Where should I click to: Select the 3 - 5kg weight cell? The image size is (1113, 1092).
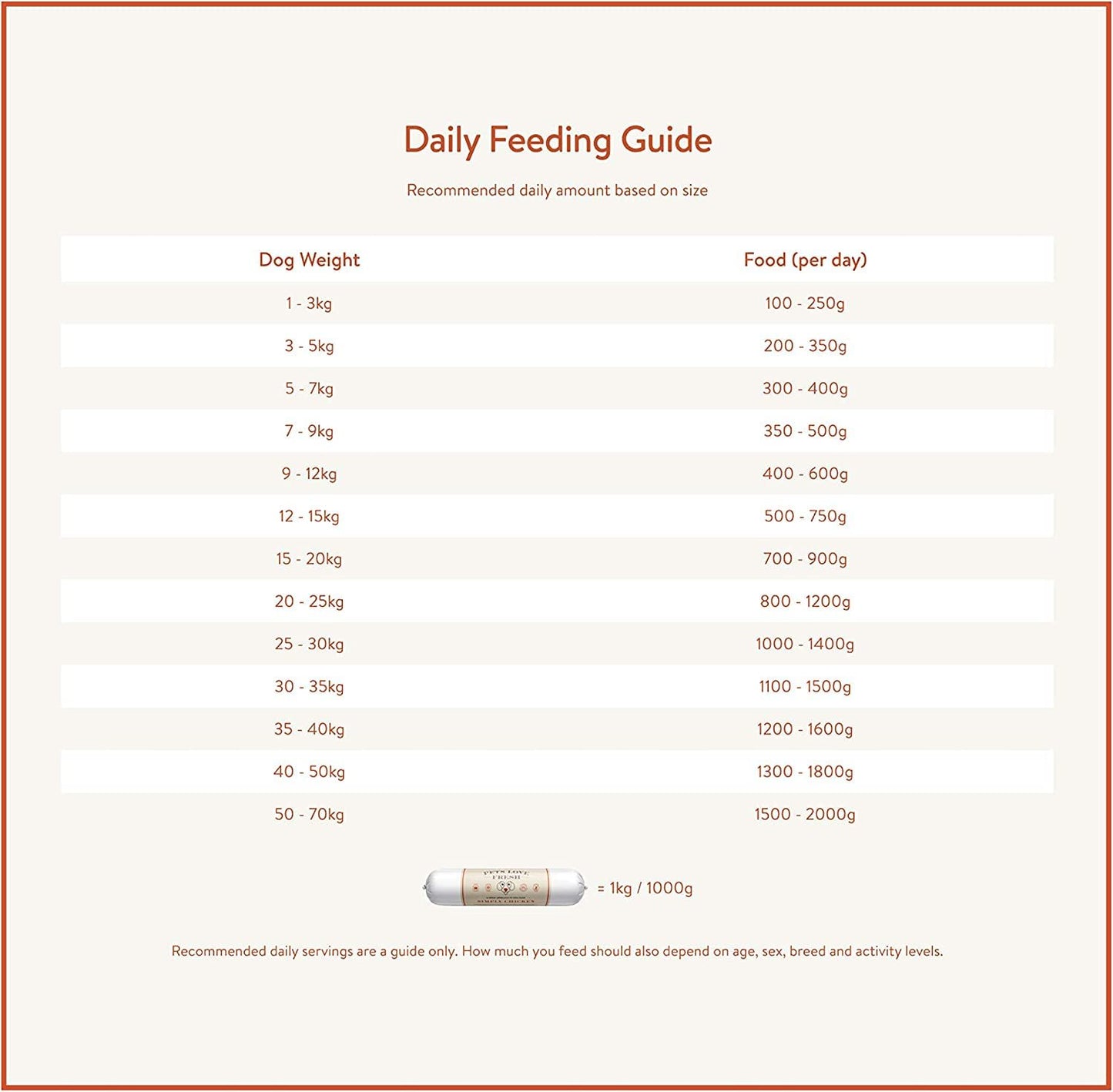coord(309,346)
